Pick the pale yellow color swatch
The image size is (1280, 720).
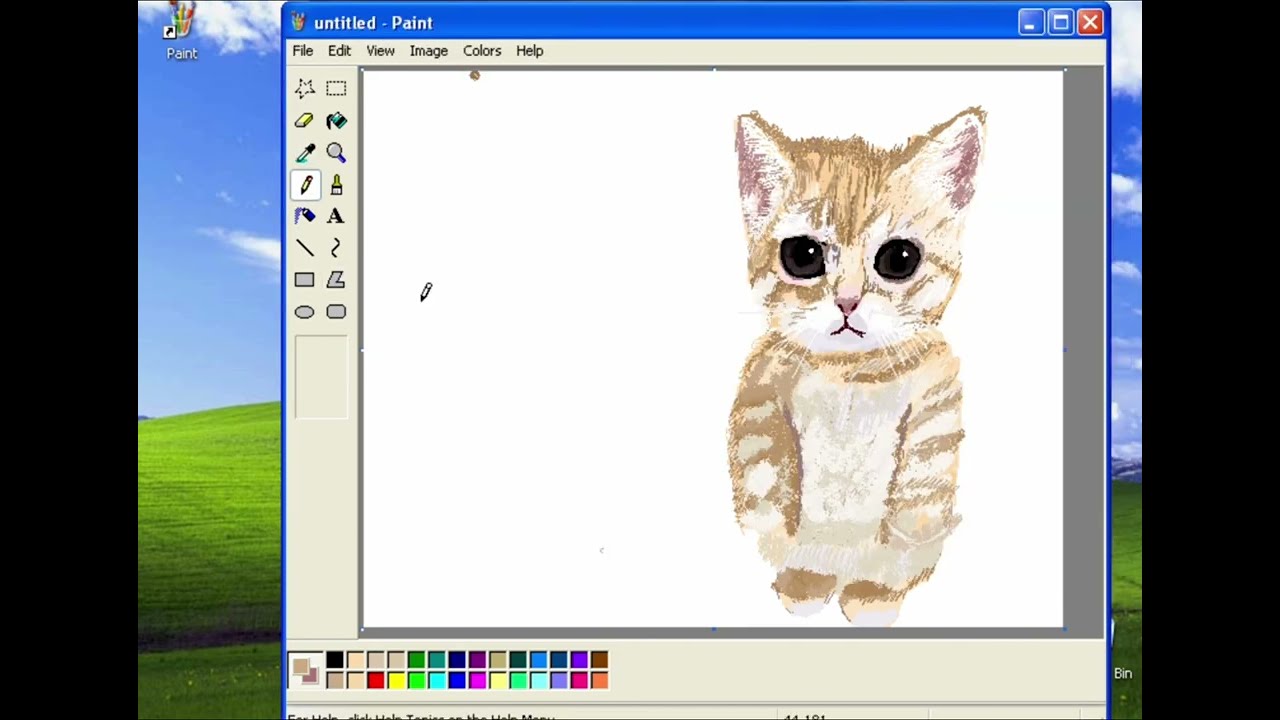point(498,680)
